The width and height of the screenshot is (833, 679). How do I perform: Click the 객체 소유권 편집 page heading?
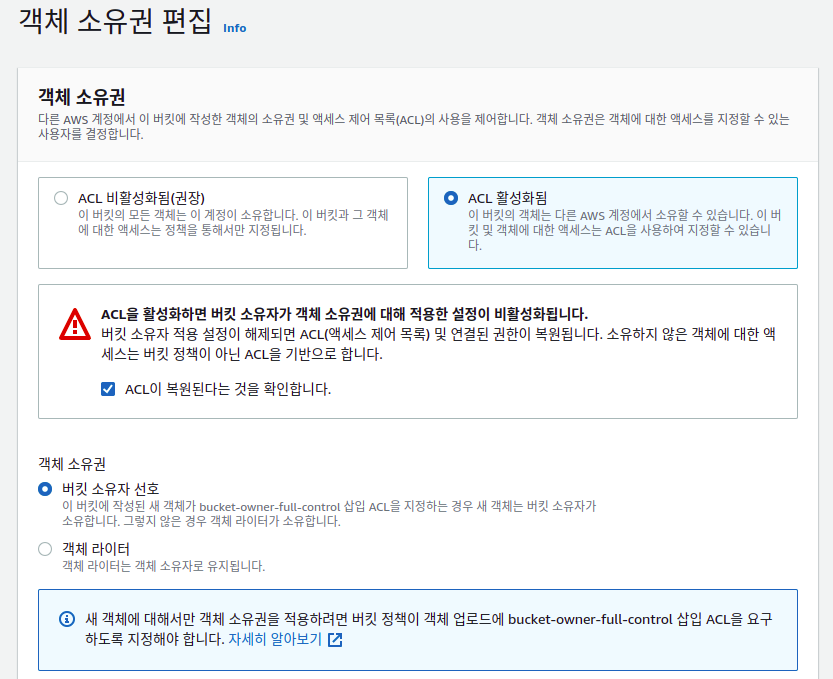pyautogui.click(x=115, y=22)
